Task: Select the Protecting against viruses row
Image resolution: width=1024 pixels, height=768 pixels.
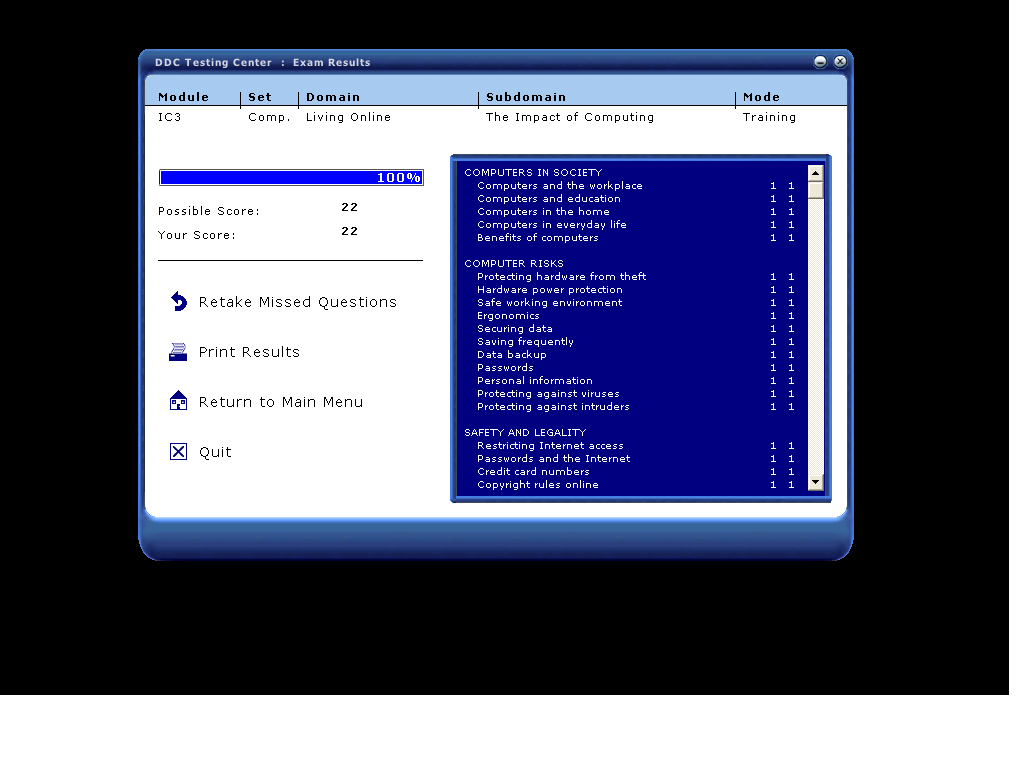Action: coord(635,394)
